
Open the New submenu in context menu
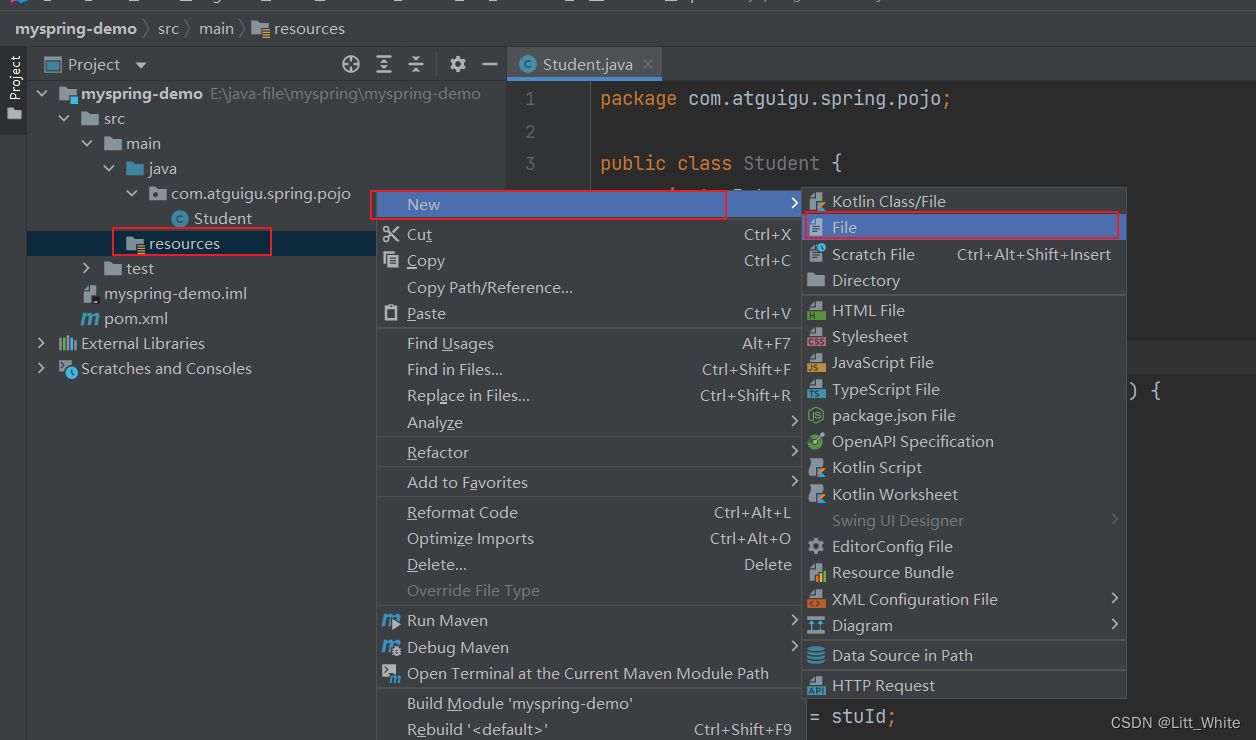590,204
